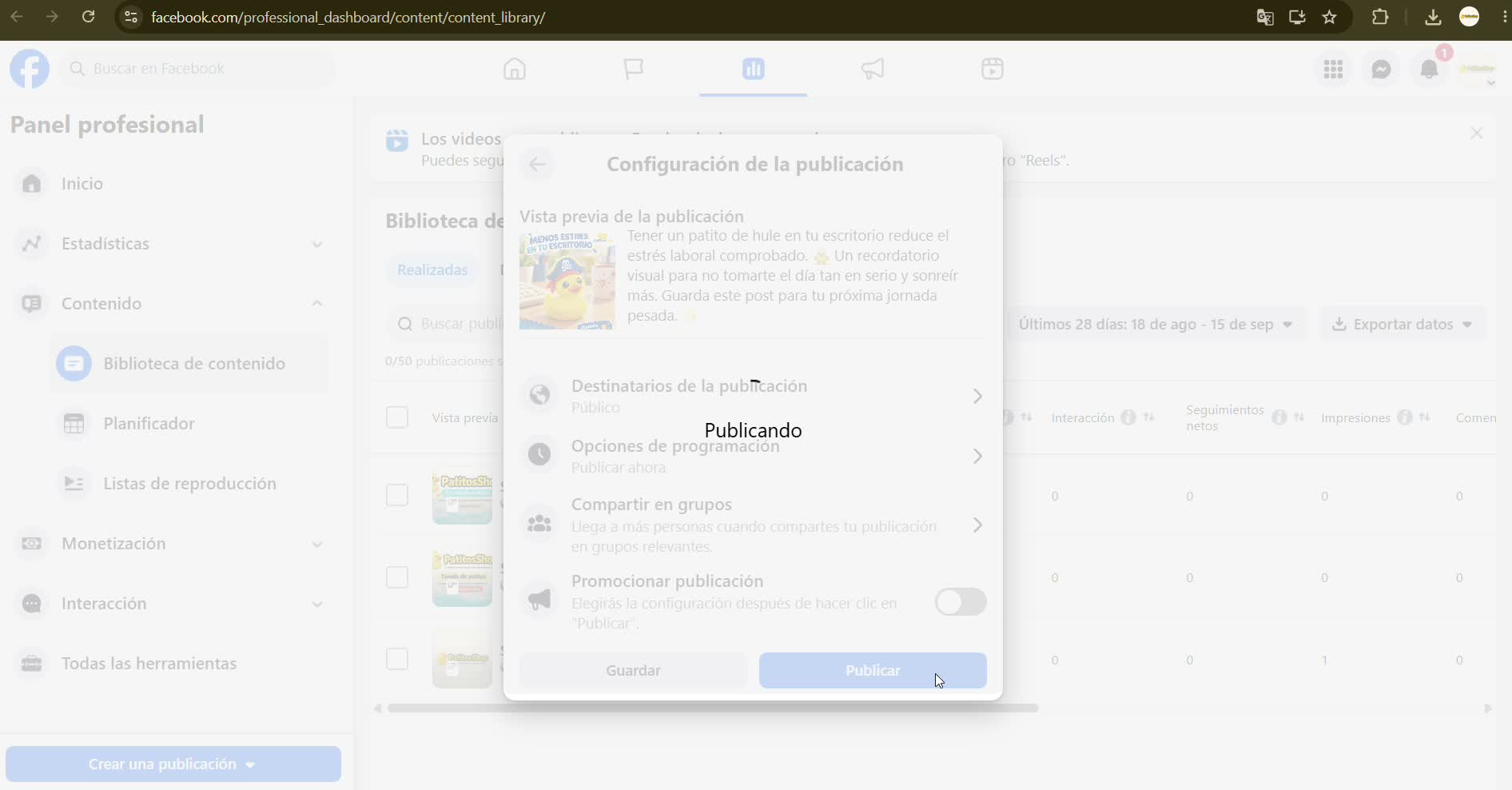The image size is (1512, 790).
Task: Go back with the dialog's back arrow
Action: coord(537,164)
